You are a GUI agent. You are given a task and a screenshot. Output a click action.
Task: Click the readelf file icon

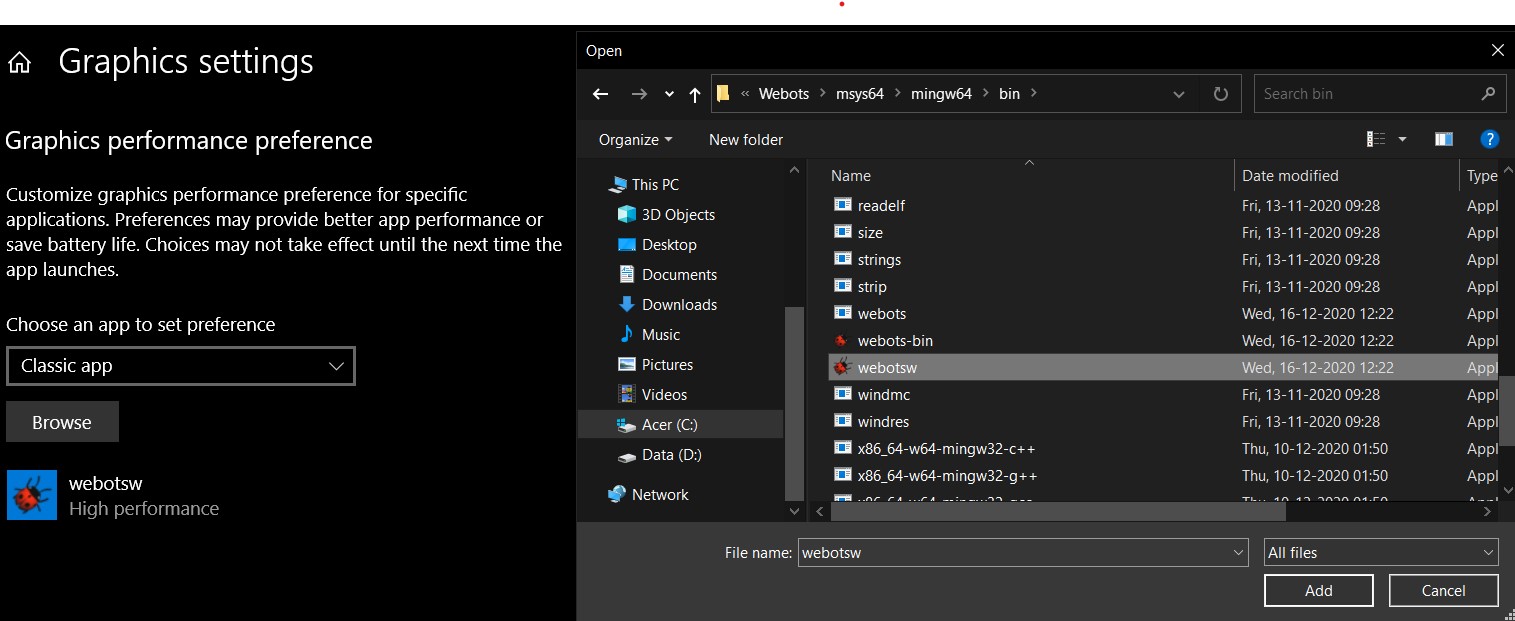[x=842, y=205]
